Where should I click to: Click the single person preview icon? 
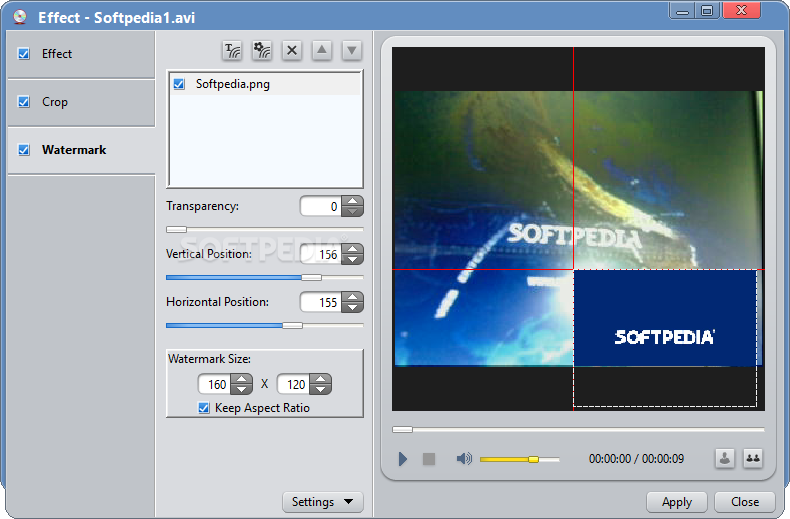(725, 459)
